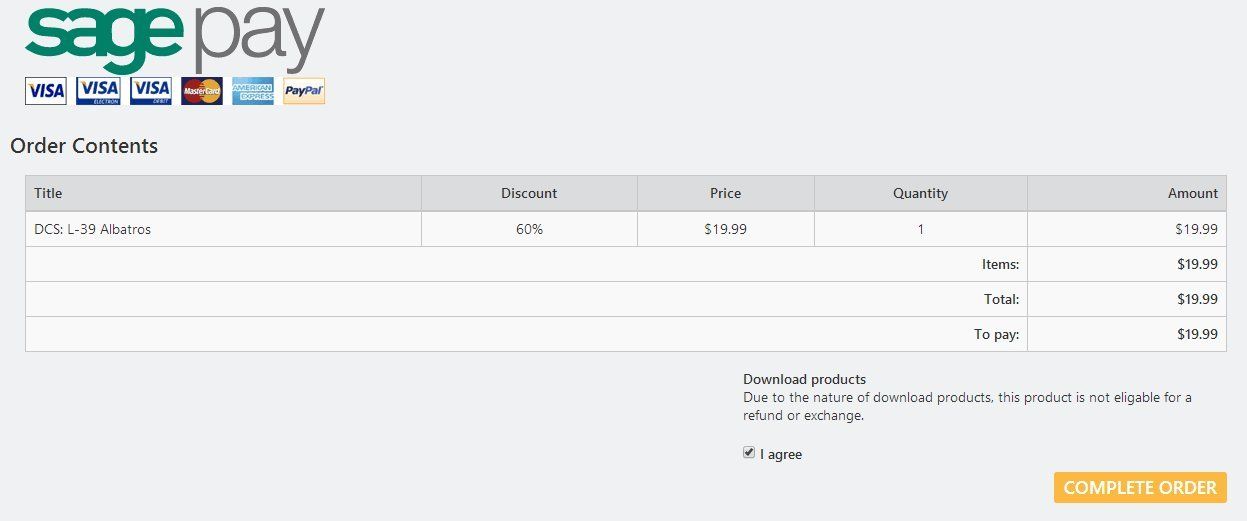Screen dimensions: 1247x521
Task: Click the "Total:" row label
Action: pos(1001,299)
